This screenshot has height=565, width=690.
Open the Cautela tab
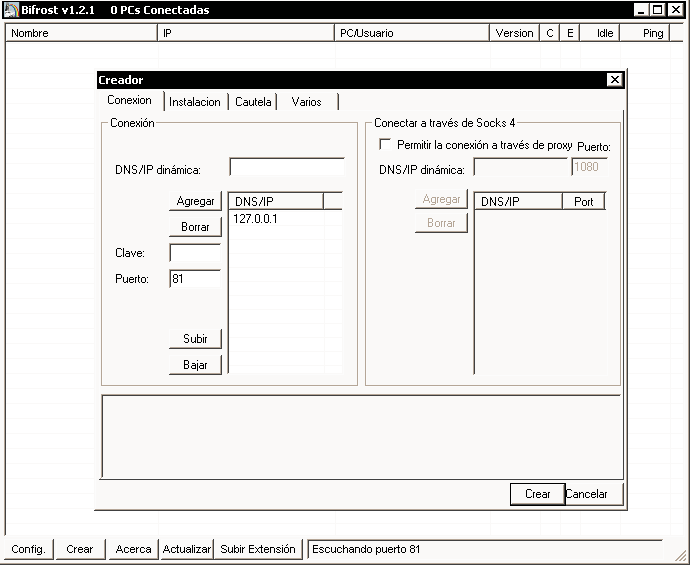point(253,102)
